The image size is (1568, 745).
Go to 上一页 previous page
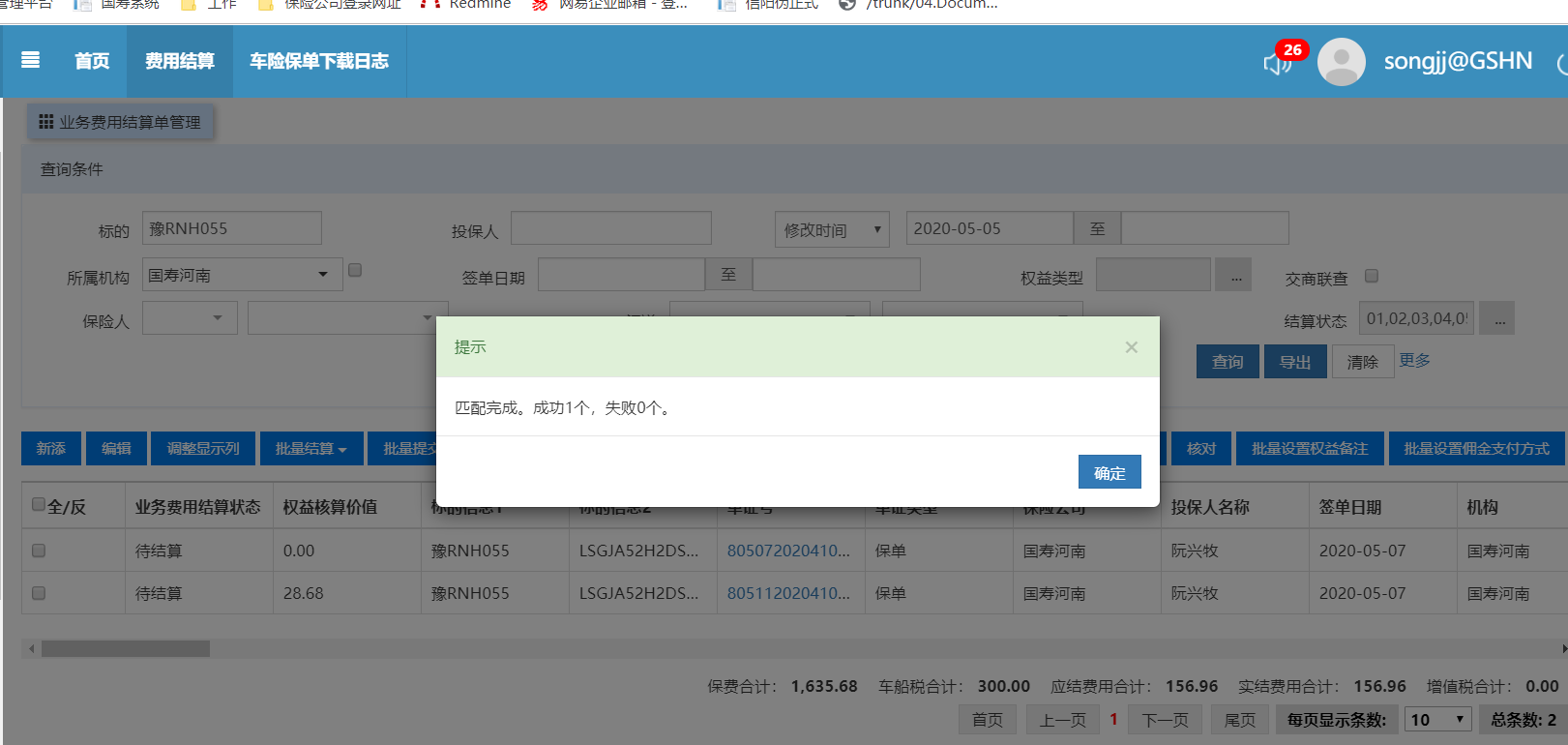(x=1063, y=719)
